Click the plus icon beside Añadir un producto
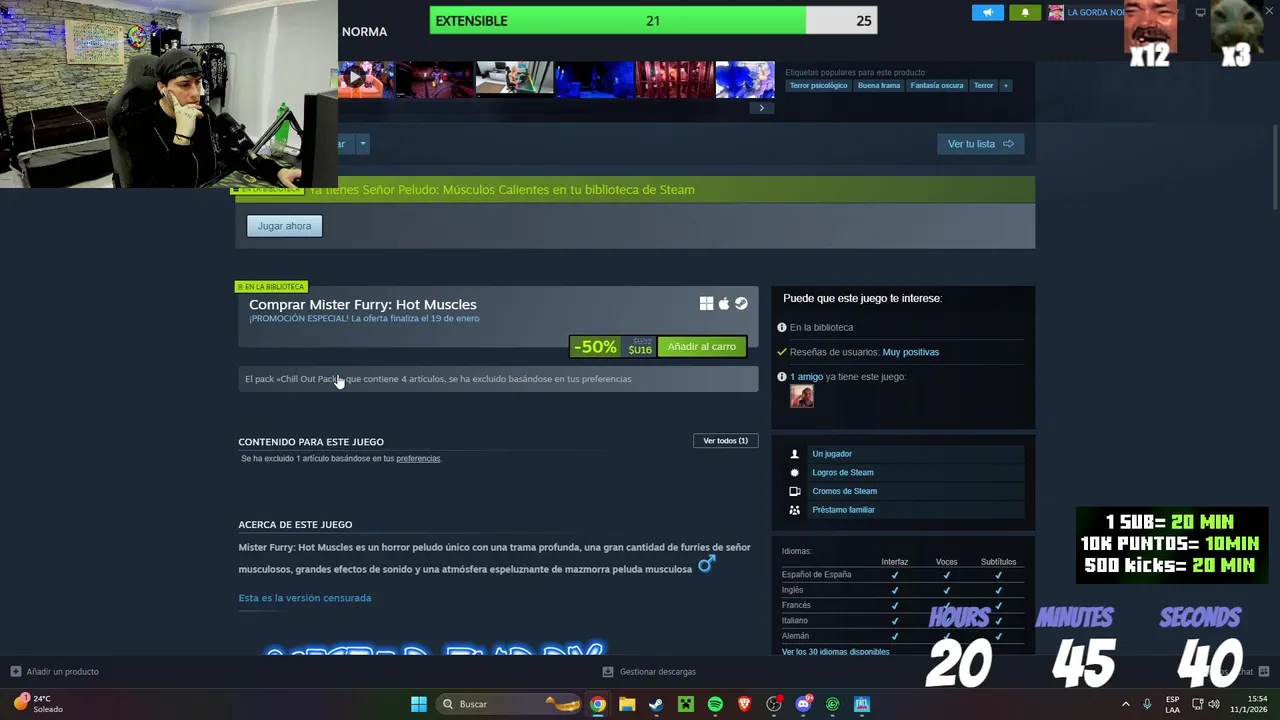This screenshot has height=720, width=1280. [x=15, y=671]
